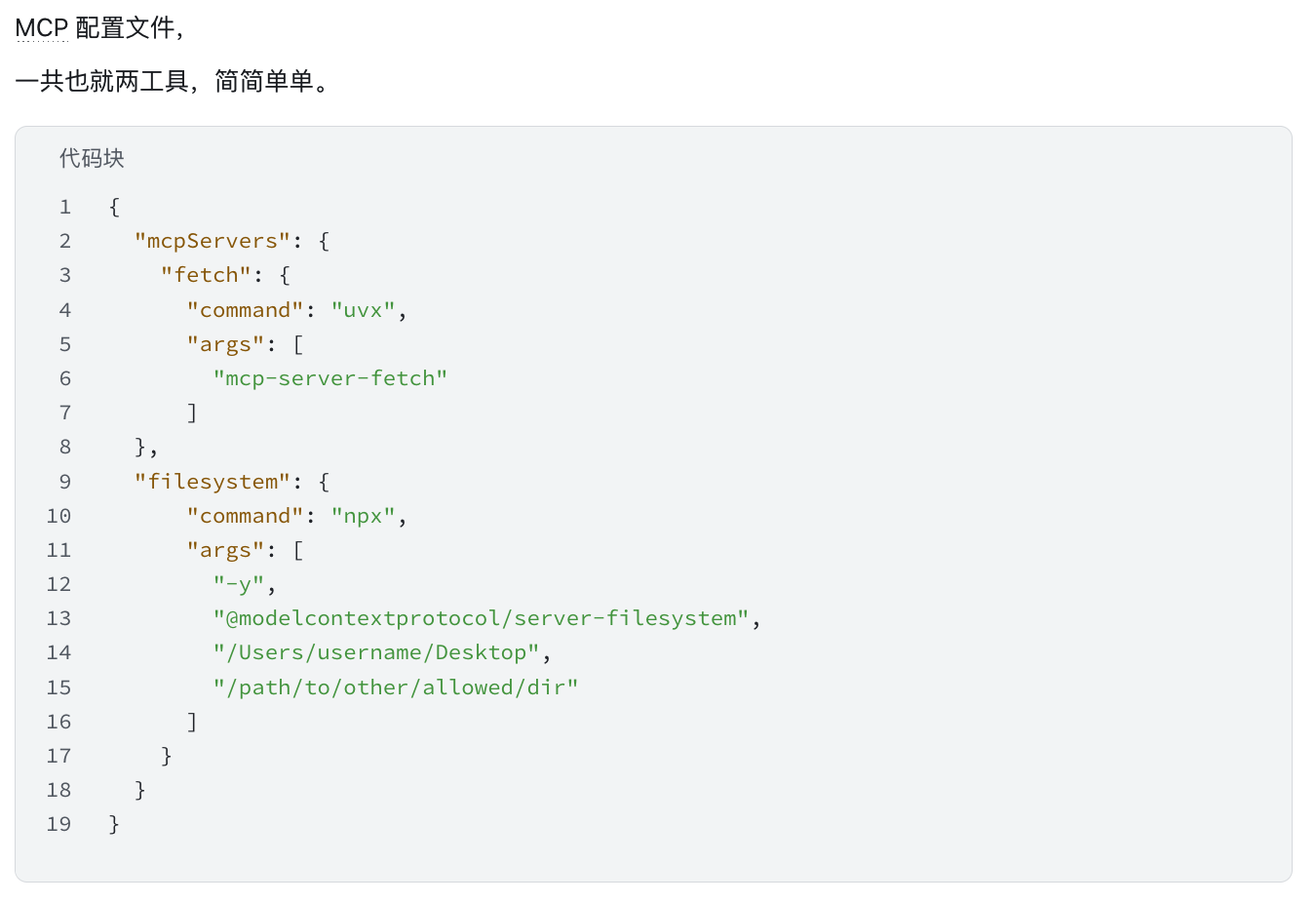1316x903 pixels.
Task: Click the underlined MCP term
Action: (x=42, y=28)
